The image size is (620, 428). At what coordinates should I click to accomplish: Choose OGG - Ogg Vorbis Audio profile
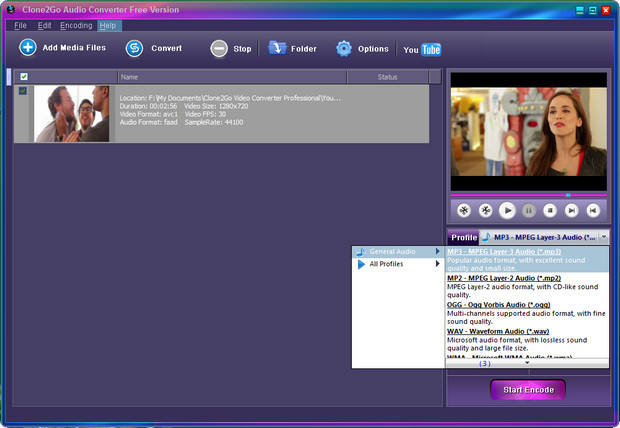pyautogui.click(x=527, y=313)
